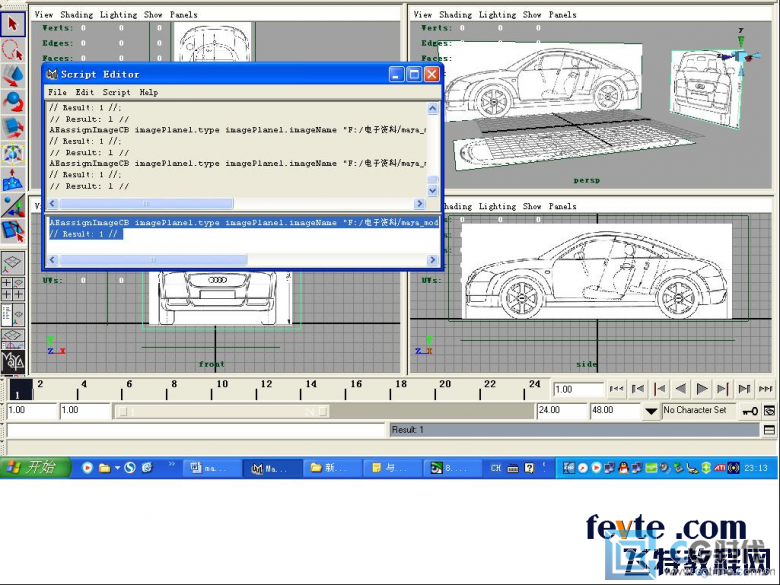Screen dimensions: 780x585
Task: Open View menu in top-left viewport
Action: tap(44, 14)
